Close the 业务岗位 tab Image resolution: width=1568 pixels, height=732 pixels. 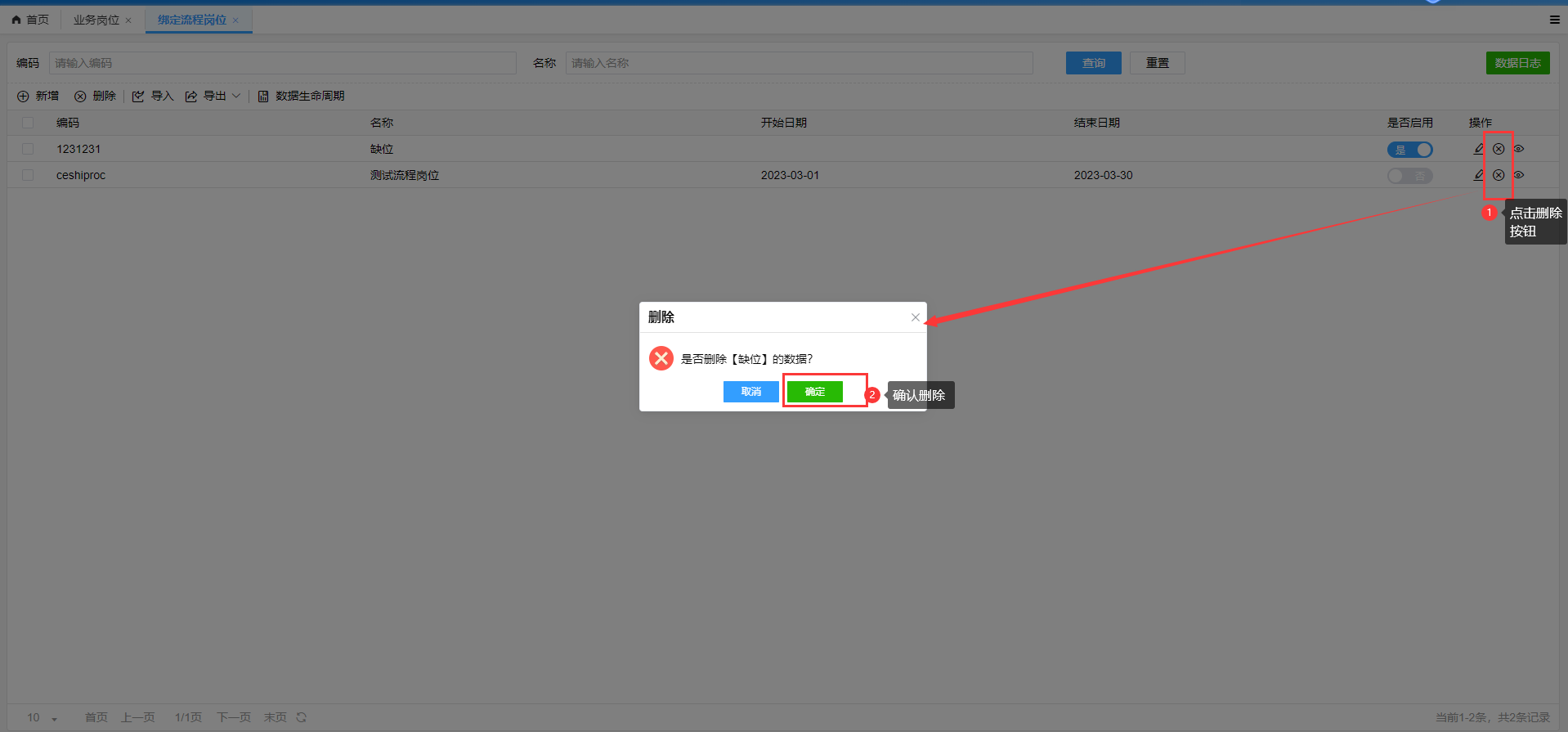pos(128,20)
